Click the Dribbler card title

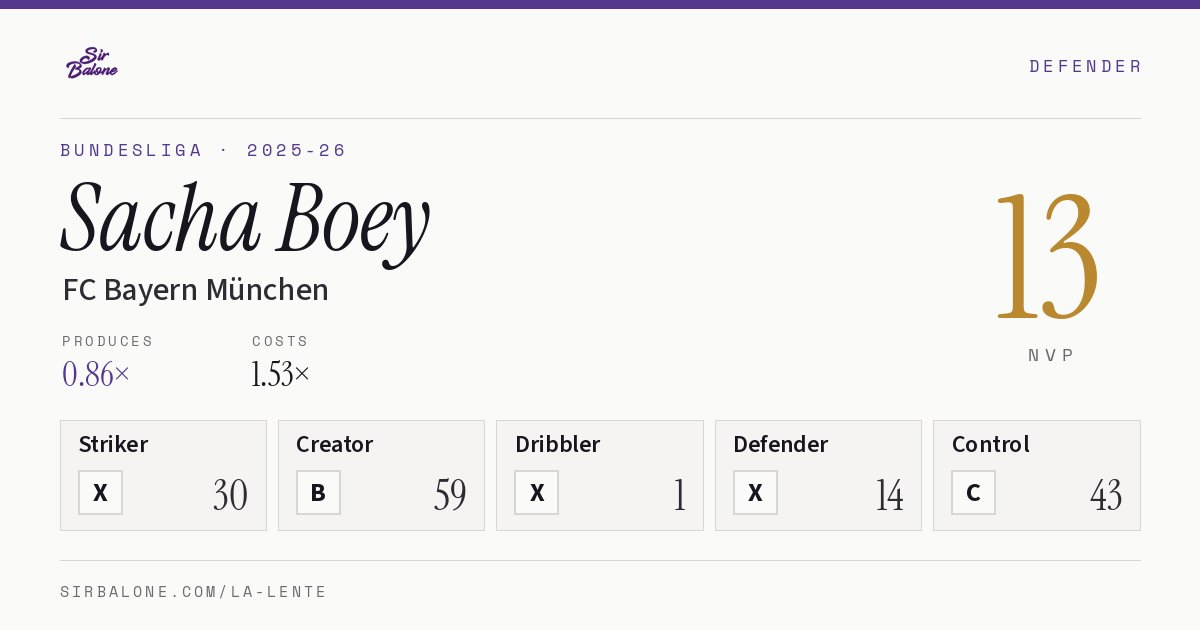tap(558, 444)
